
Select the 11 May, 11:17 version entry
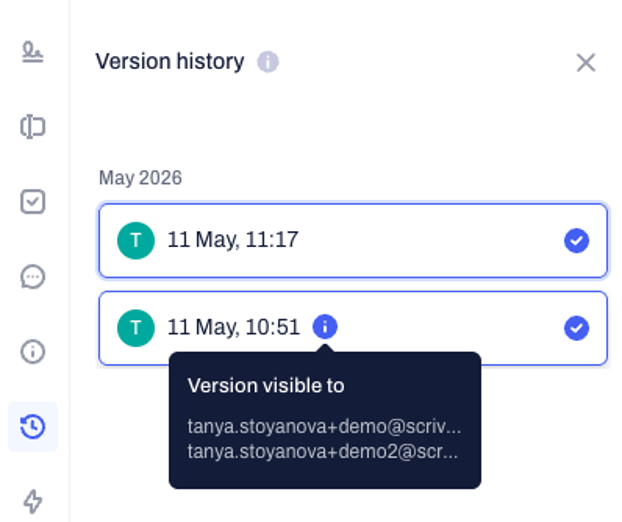pos(353,240)
